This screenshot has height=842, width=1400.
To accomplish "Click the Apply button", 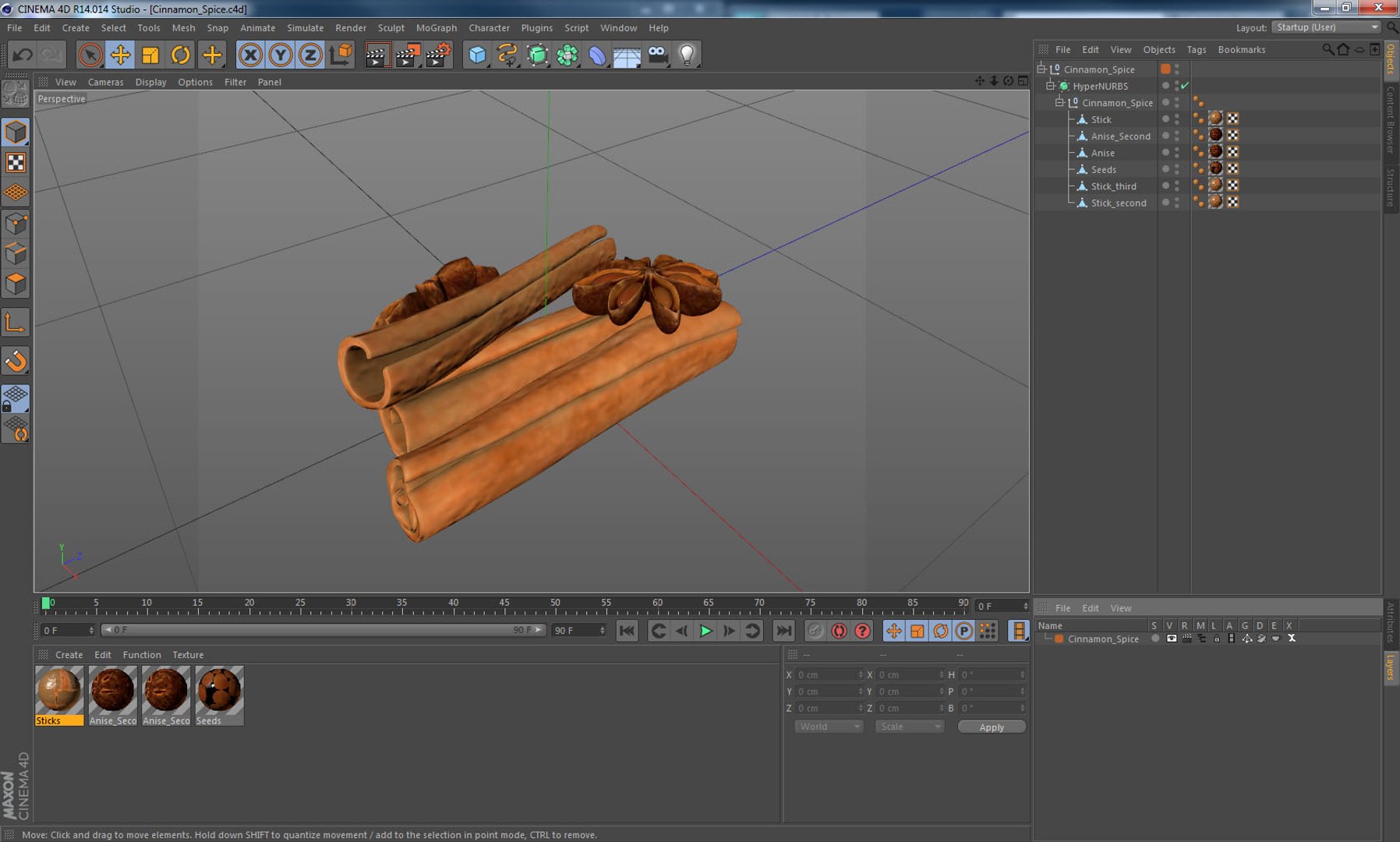I will (x=992, y=727).
